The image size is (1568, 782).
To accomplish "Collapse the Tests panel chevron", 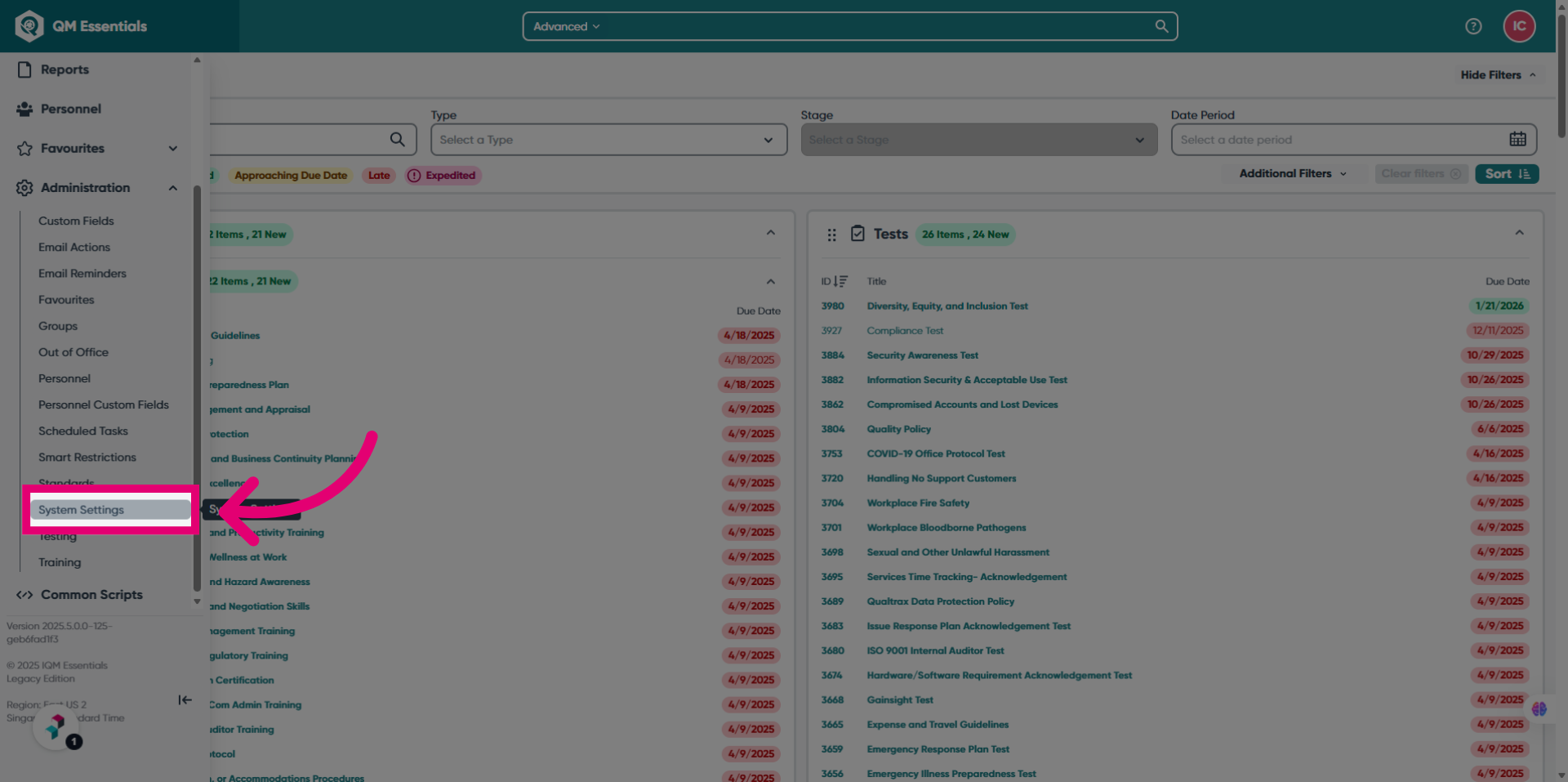I will (1519, 233).
